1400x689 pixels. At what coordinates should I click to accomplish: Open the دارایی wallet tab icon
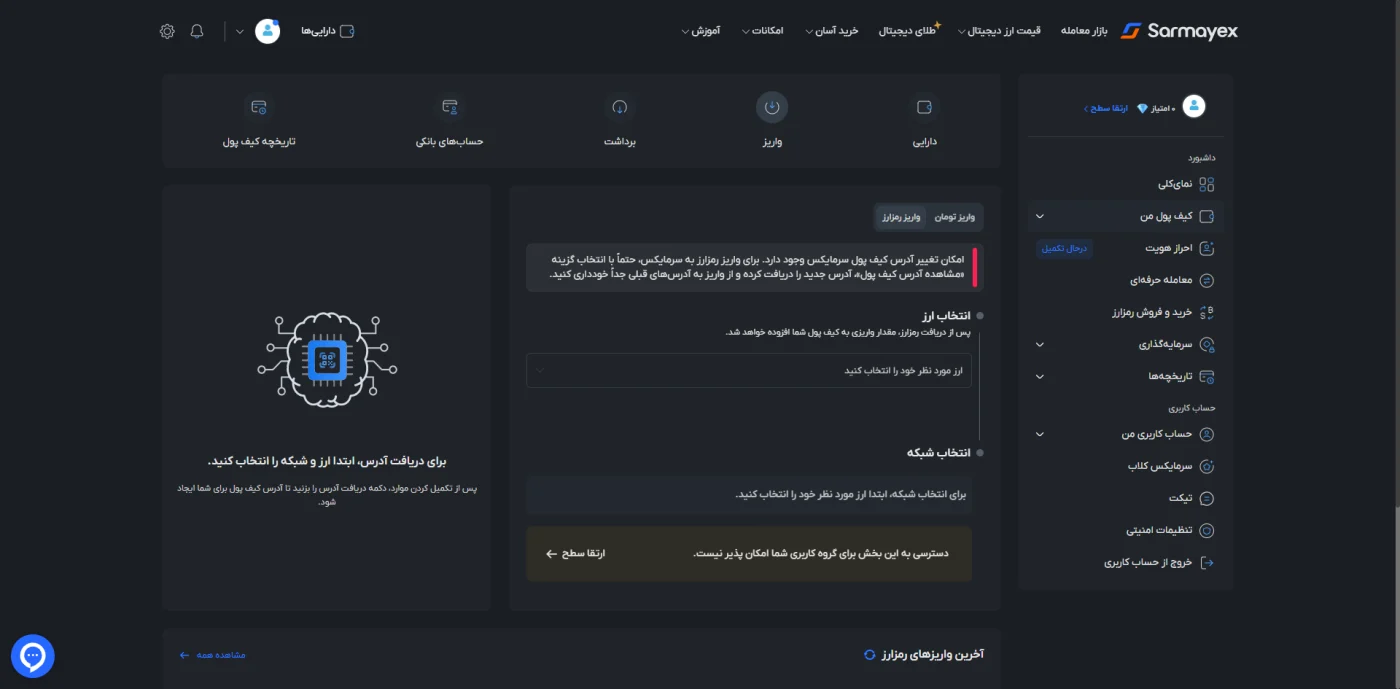pyautogui.click(x=924, y=107)
